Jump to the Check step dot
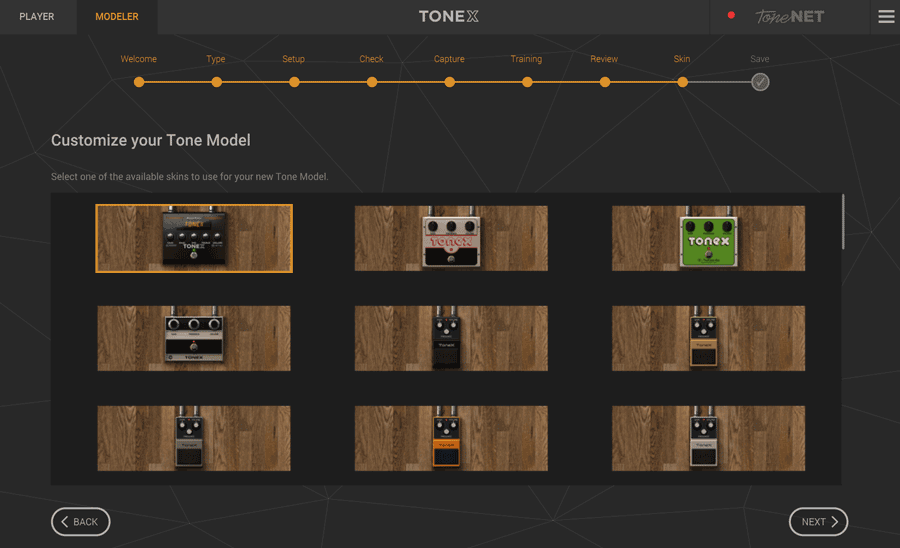 coord(372,82)
